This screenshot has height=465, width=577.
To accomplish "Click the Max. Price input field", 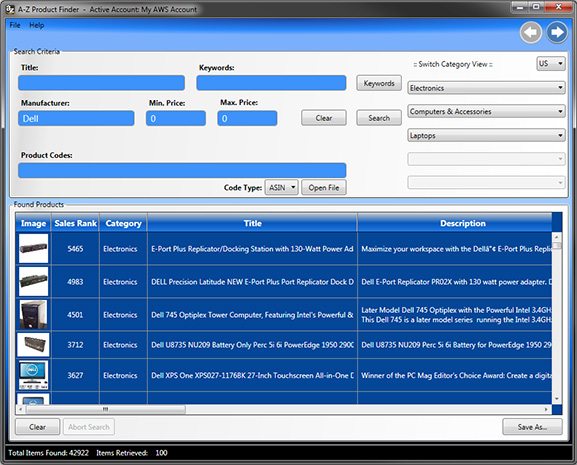I will point(247,118).
